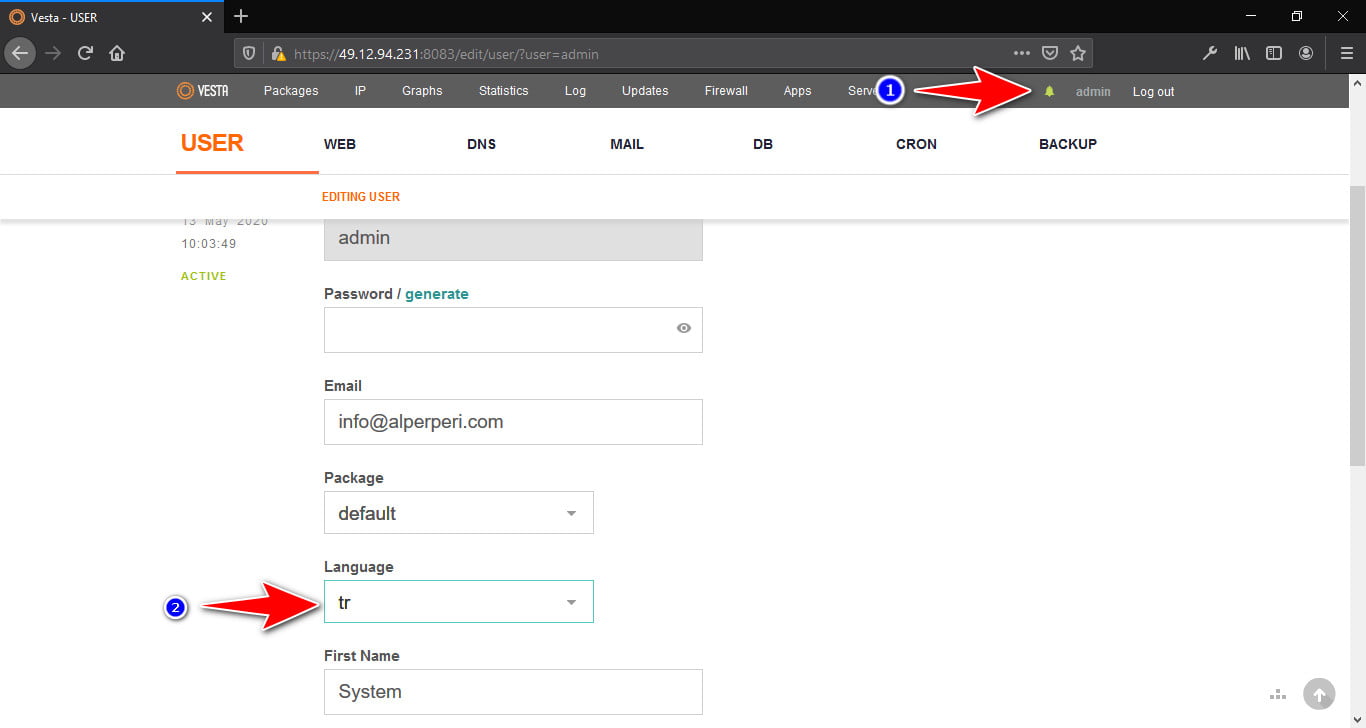This screenshot has height=728, width=1366.
Task: Click the page vertical scrollbar
Action: click(x=1357, y=325)
